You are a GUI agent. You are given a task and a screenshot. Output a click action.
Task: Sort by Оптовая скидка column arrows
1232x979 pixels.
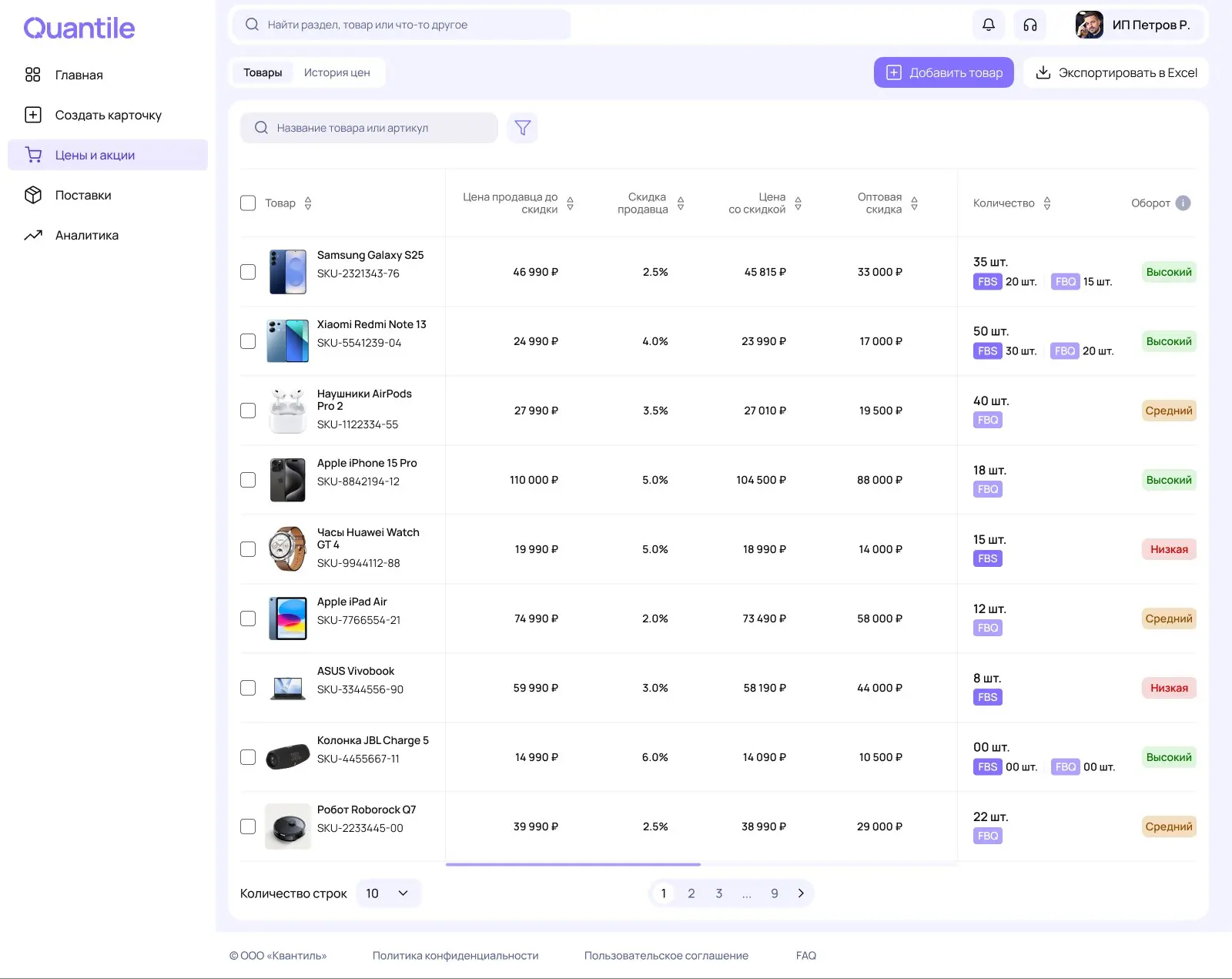point(915,203)
